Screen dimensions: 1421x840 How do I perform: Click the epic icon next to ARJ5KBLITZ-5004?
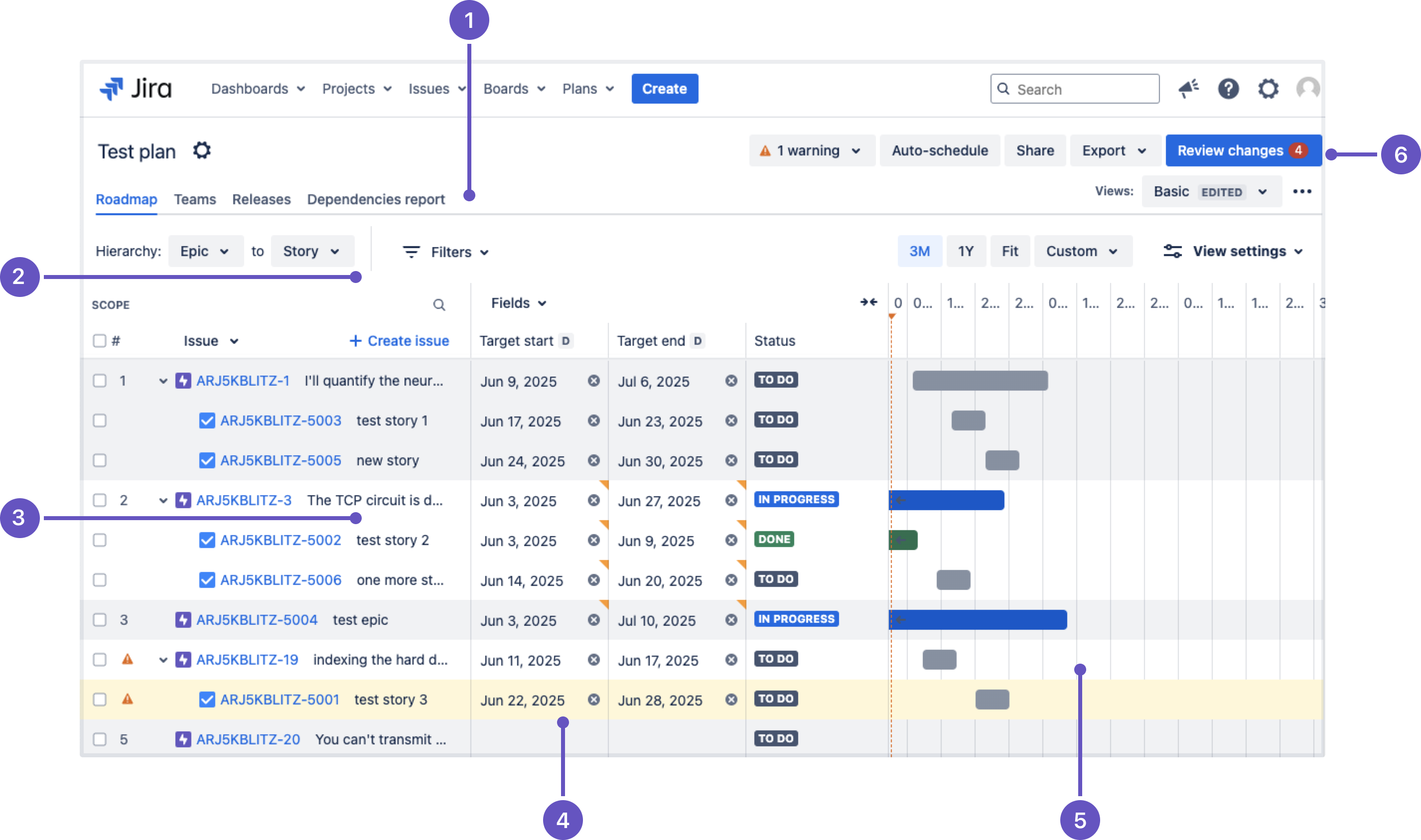point(183,619)
